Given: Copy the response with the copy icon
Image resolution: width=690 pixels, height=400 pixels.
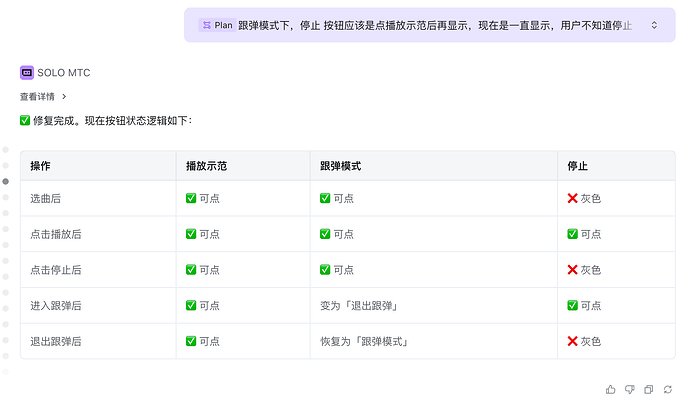Looking at the screenshot, I should (649, 389).
